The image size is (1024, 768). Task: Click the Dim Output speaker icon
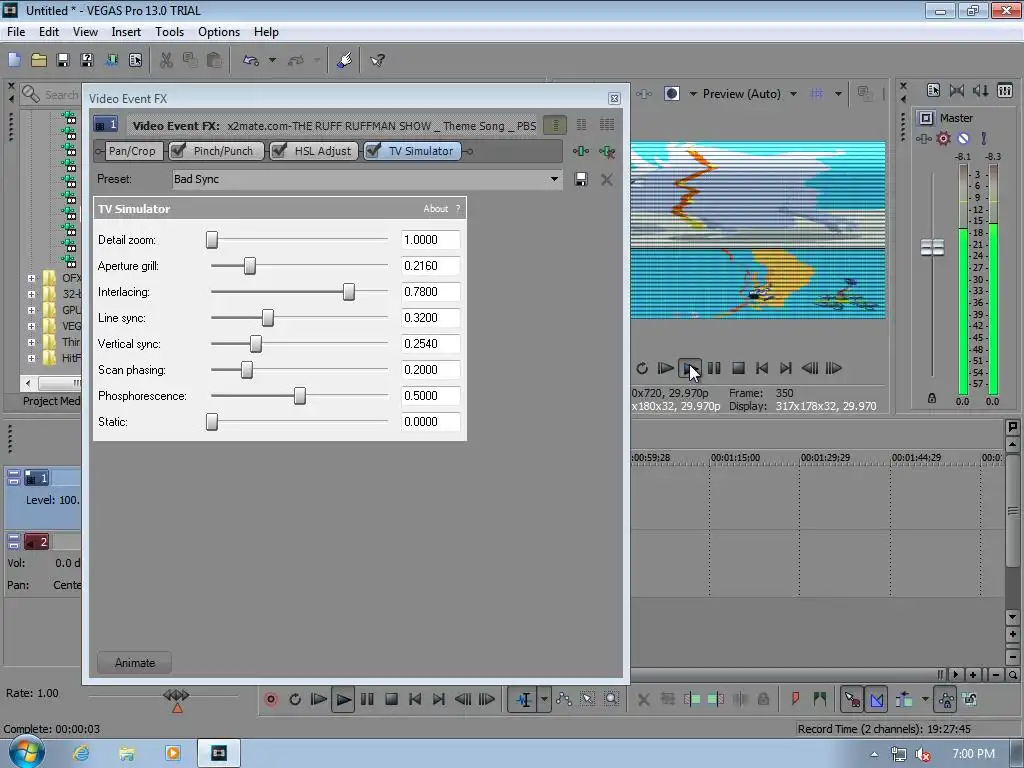coord(980,91)
